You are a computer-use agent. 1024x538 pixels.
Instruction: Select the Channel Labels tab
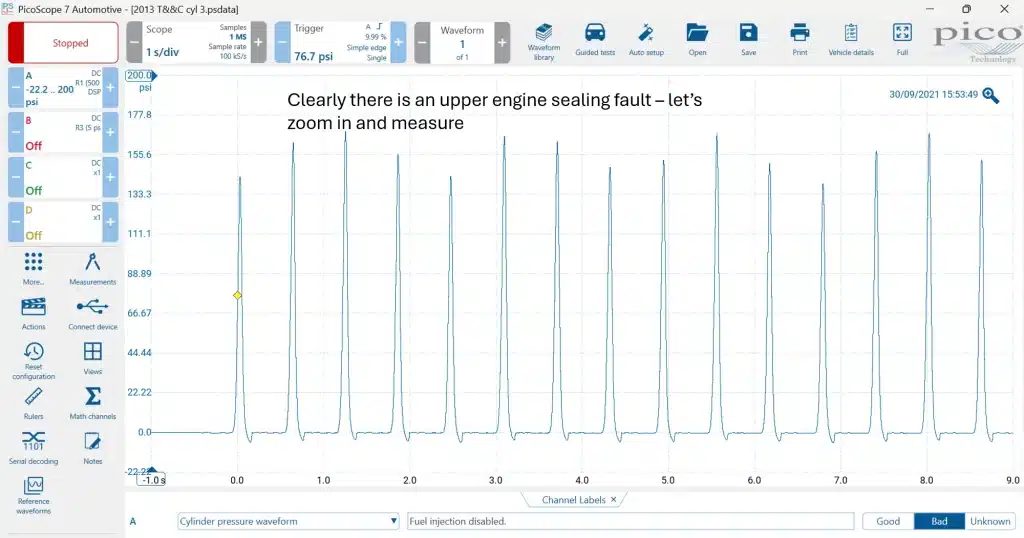click(573, 499)
